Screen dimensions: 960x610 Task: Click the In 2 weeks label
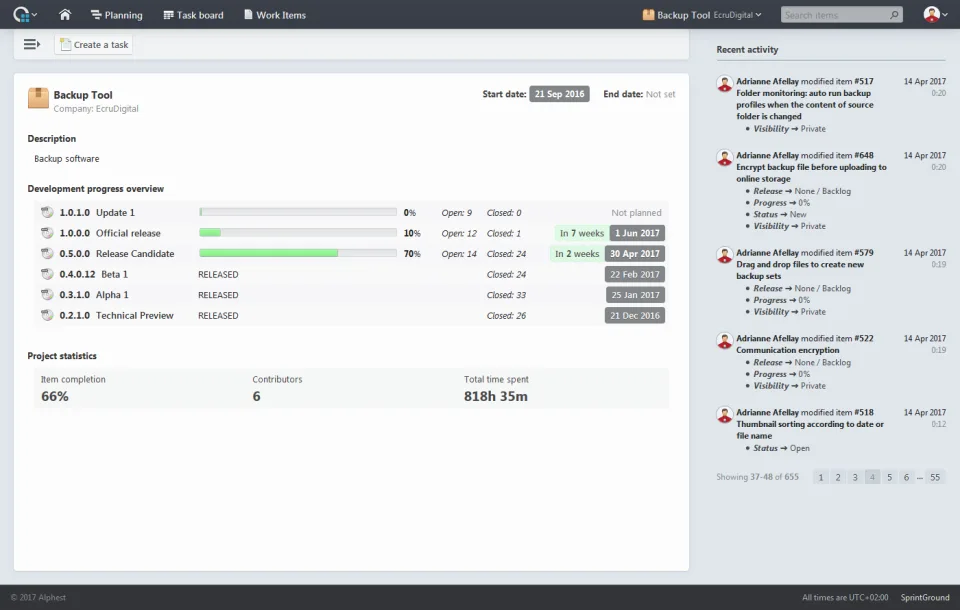pyautogui.click(x=577, y=254)
